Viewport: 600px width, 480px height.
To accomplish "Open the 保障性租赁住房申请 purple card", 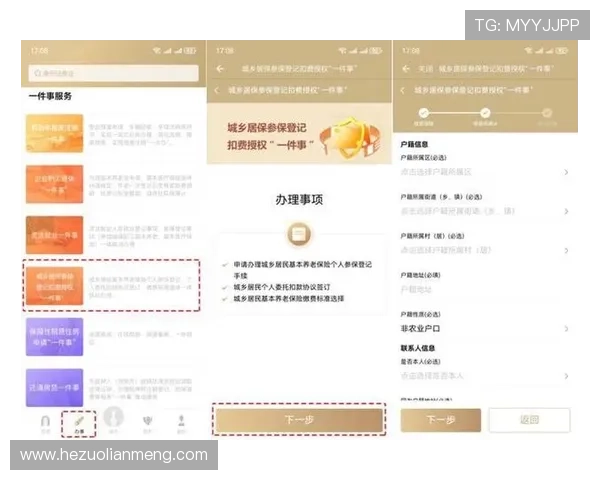I will (54, 337).
